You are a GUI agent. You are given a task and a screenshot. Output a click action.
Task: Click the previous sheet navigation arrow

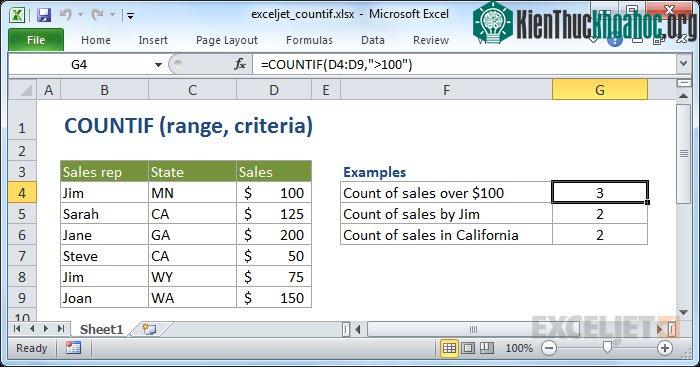pos(32,329)
